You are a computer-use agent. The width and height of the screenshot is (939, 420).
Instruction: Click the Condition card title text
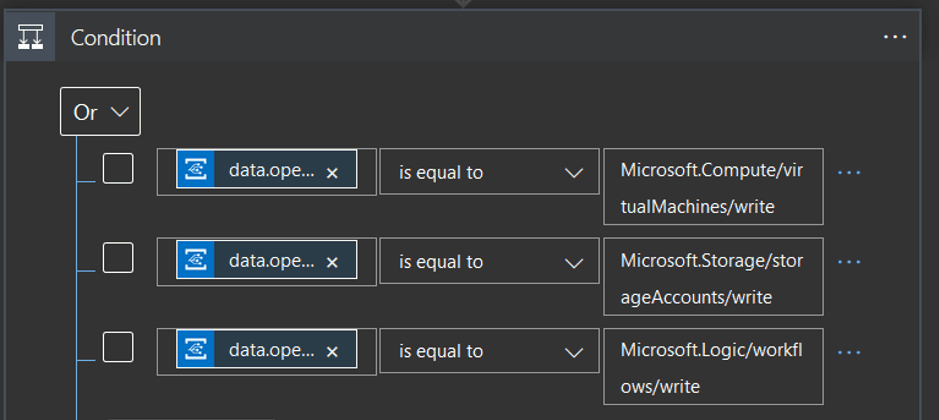[x=116, y=38]
